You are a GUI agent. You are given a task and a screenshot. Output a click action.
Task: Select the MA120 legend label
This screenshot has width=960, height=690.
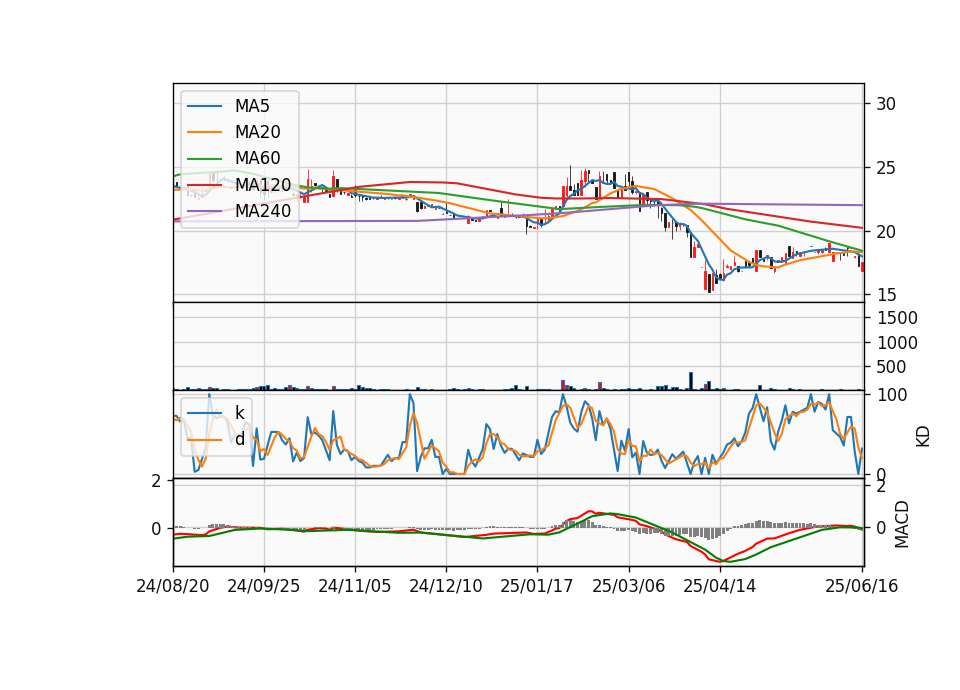coord(263,184)
